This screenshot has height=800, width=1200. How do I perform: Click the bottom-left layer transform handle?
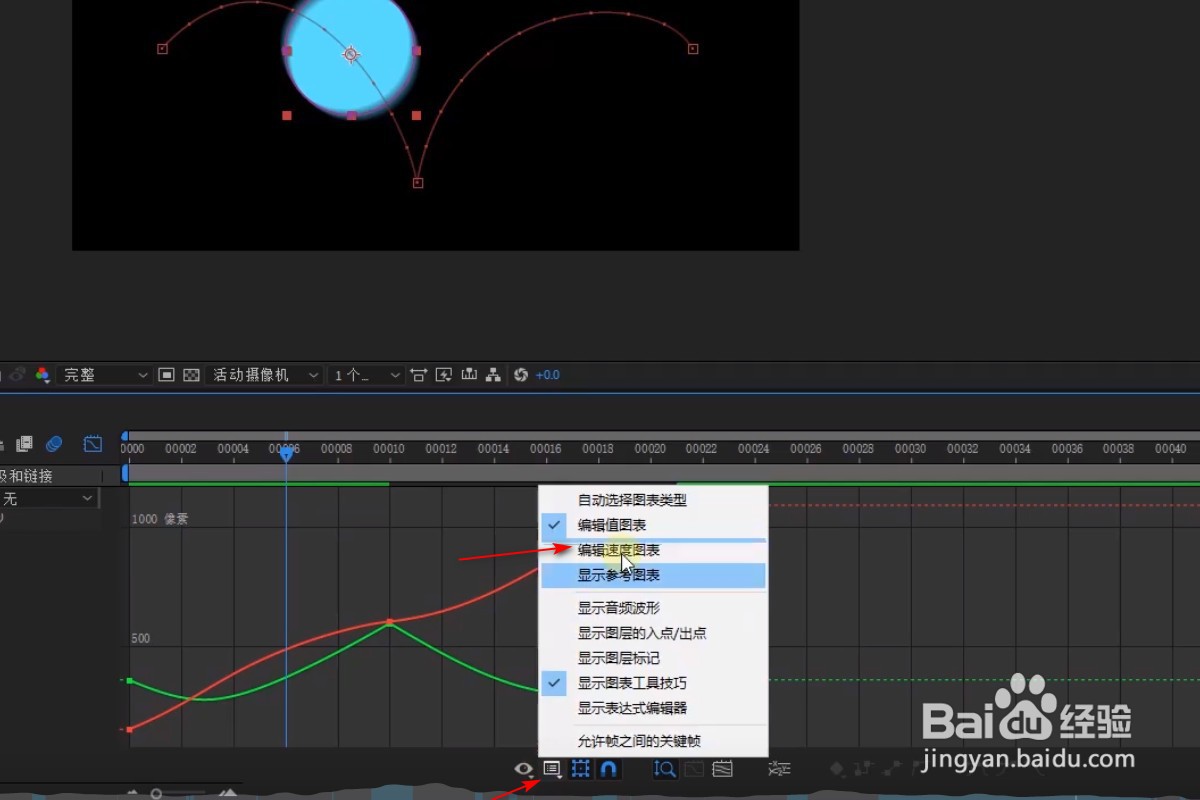coord(287,116)
